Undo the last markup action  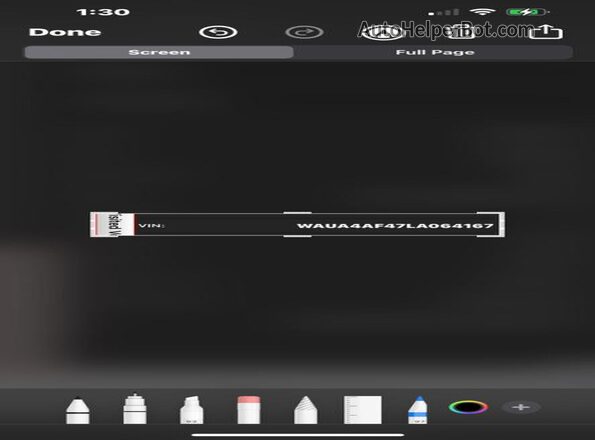(x=218, y=32)
